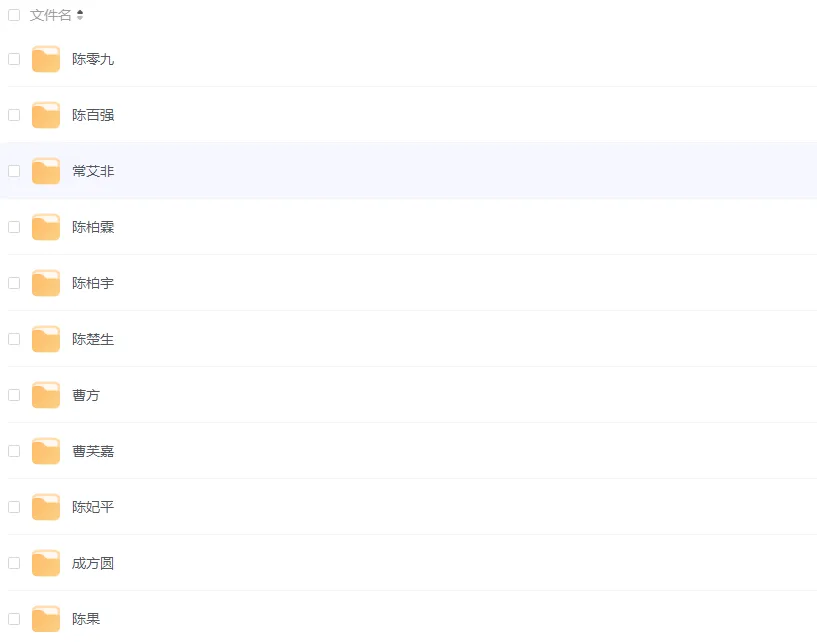The image size is (817, 642).
Task: Click the folder icon beside 曹芙嘉
Action: 46,451
